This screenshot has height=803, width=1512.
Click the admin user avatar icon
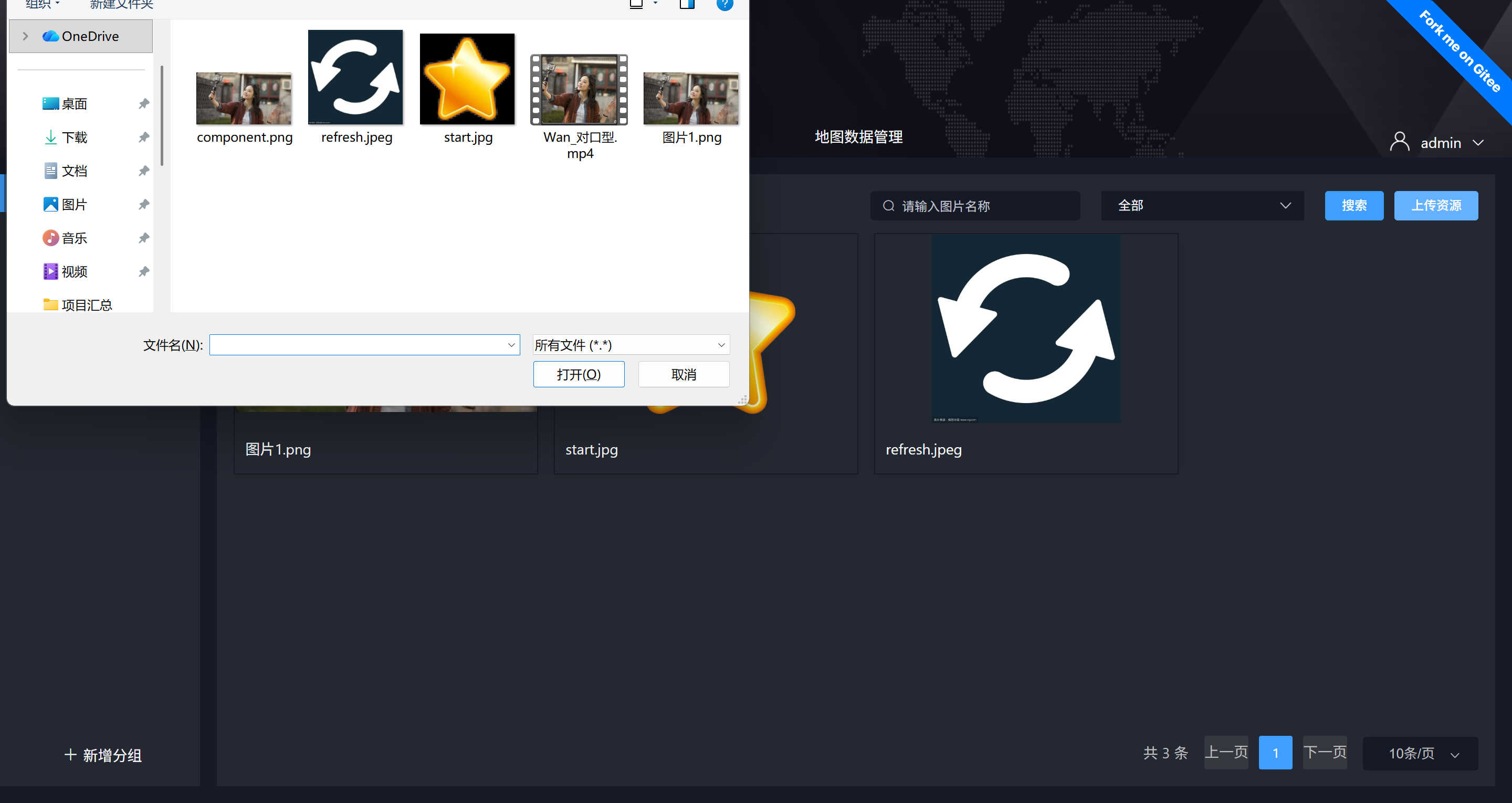1399,142
